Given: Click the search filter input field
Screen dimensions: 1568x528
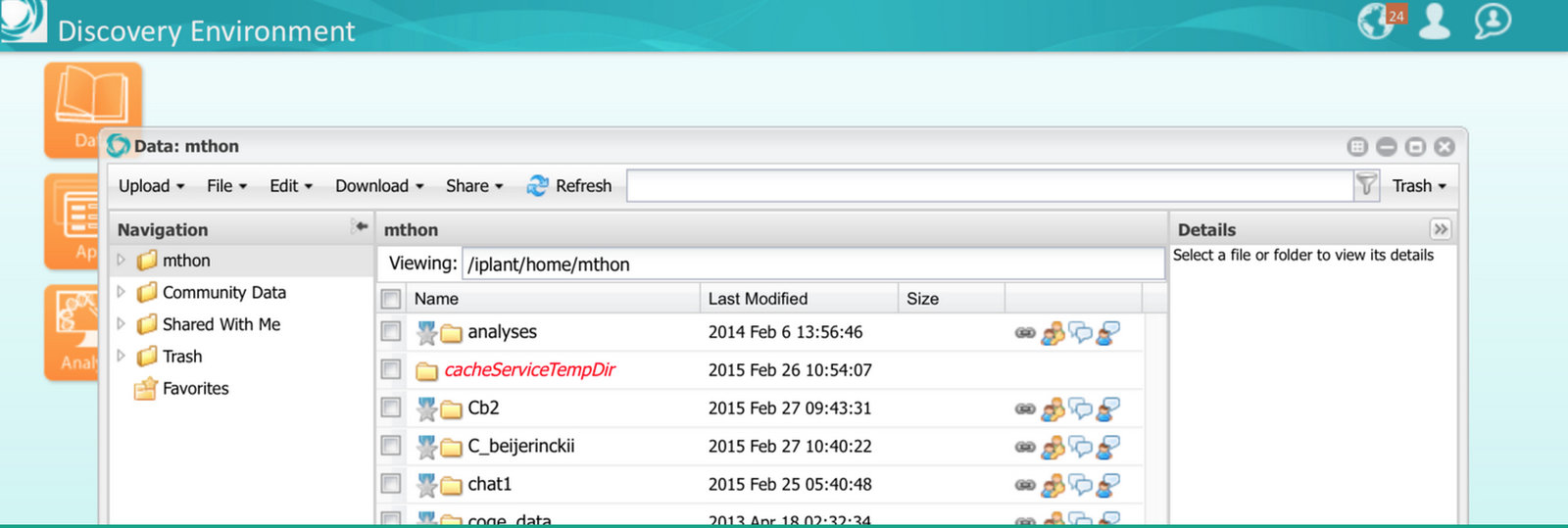Looking at the screenshot, I should [990, 186].
